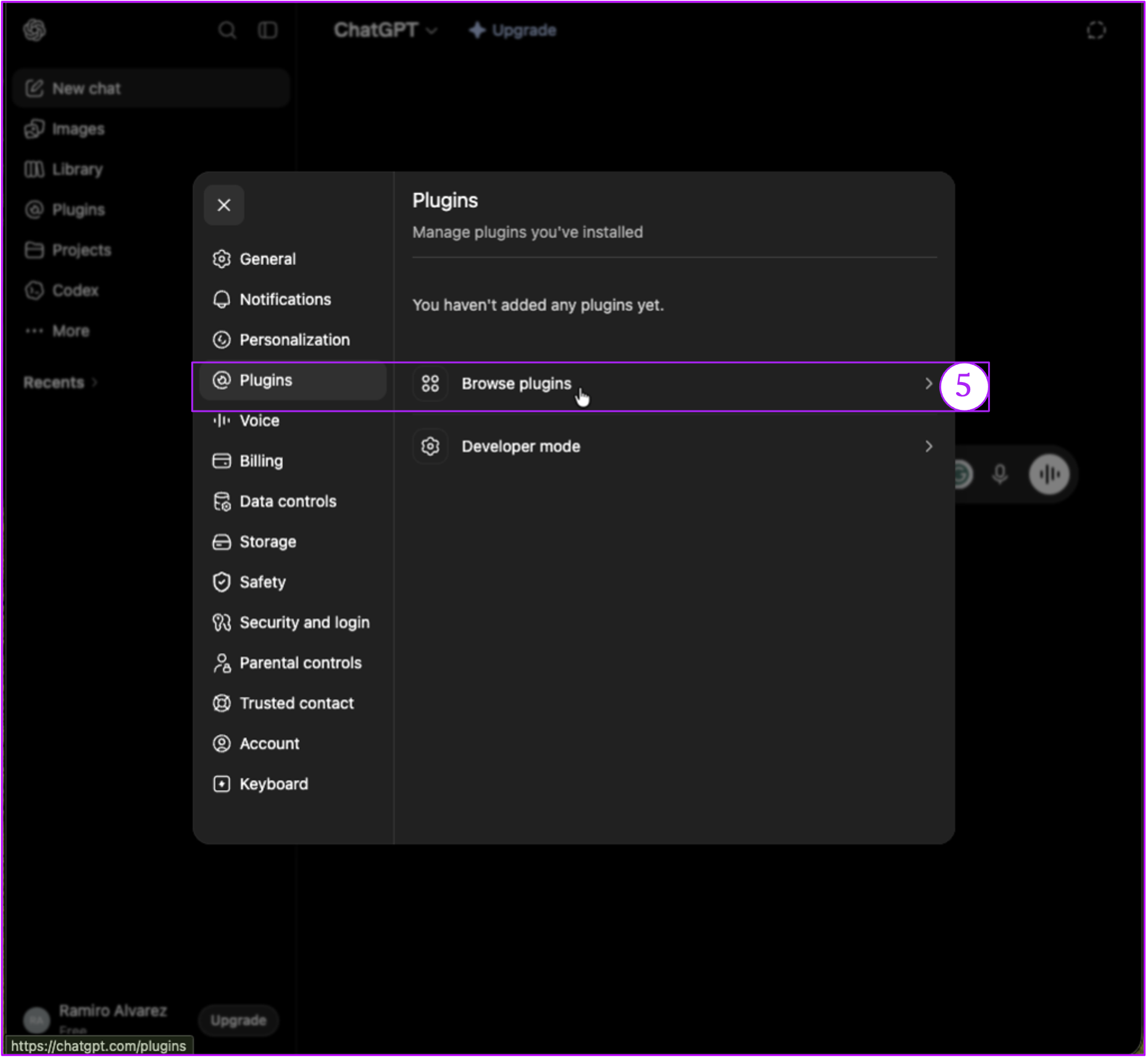Click the Developer mode label

pyautogui.click(x=521, y=446)
